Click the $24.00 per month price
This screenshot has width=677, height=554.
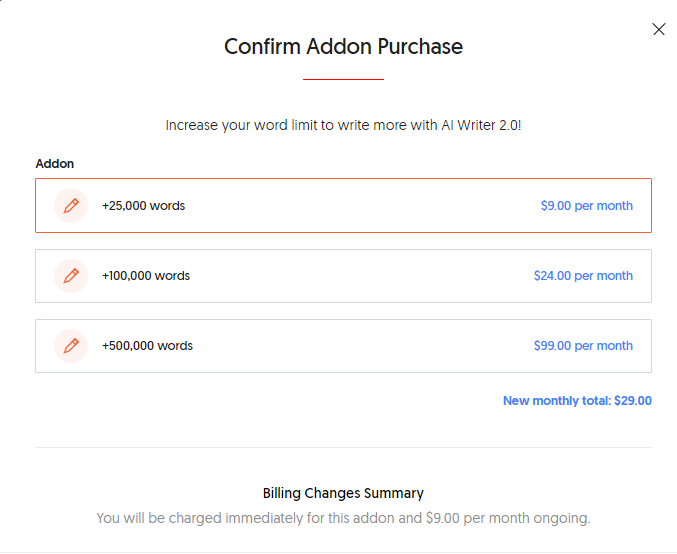click(x=583, y=276)
